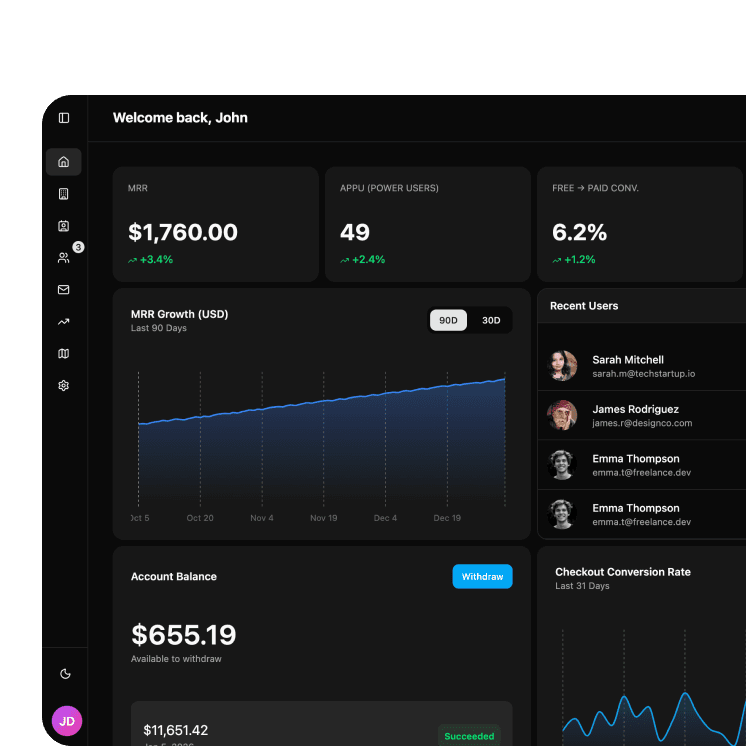Click the APPU (Power Users) card
The image size is (746, 746).
(427, 224)
